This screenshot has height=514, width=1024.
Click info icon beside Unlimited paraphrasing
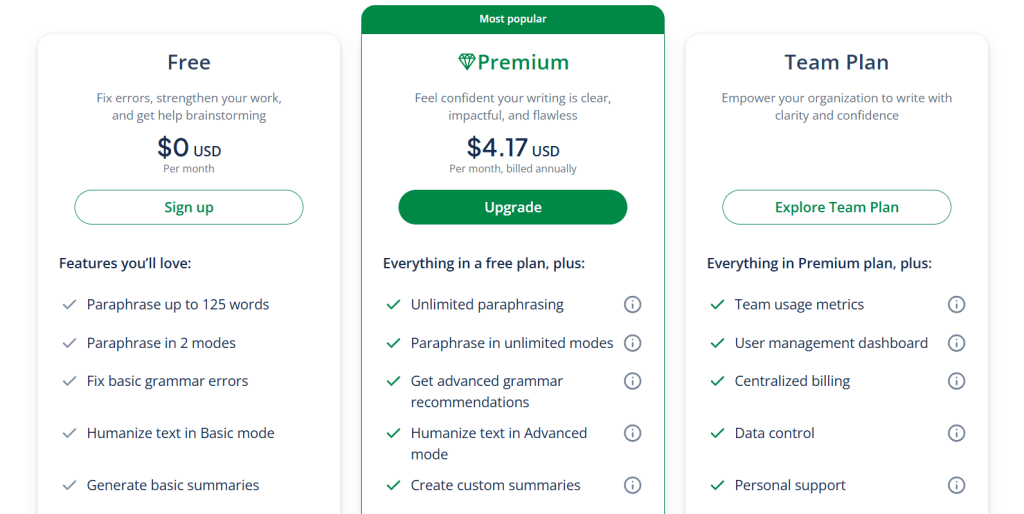632,305
